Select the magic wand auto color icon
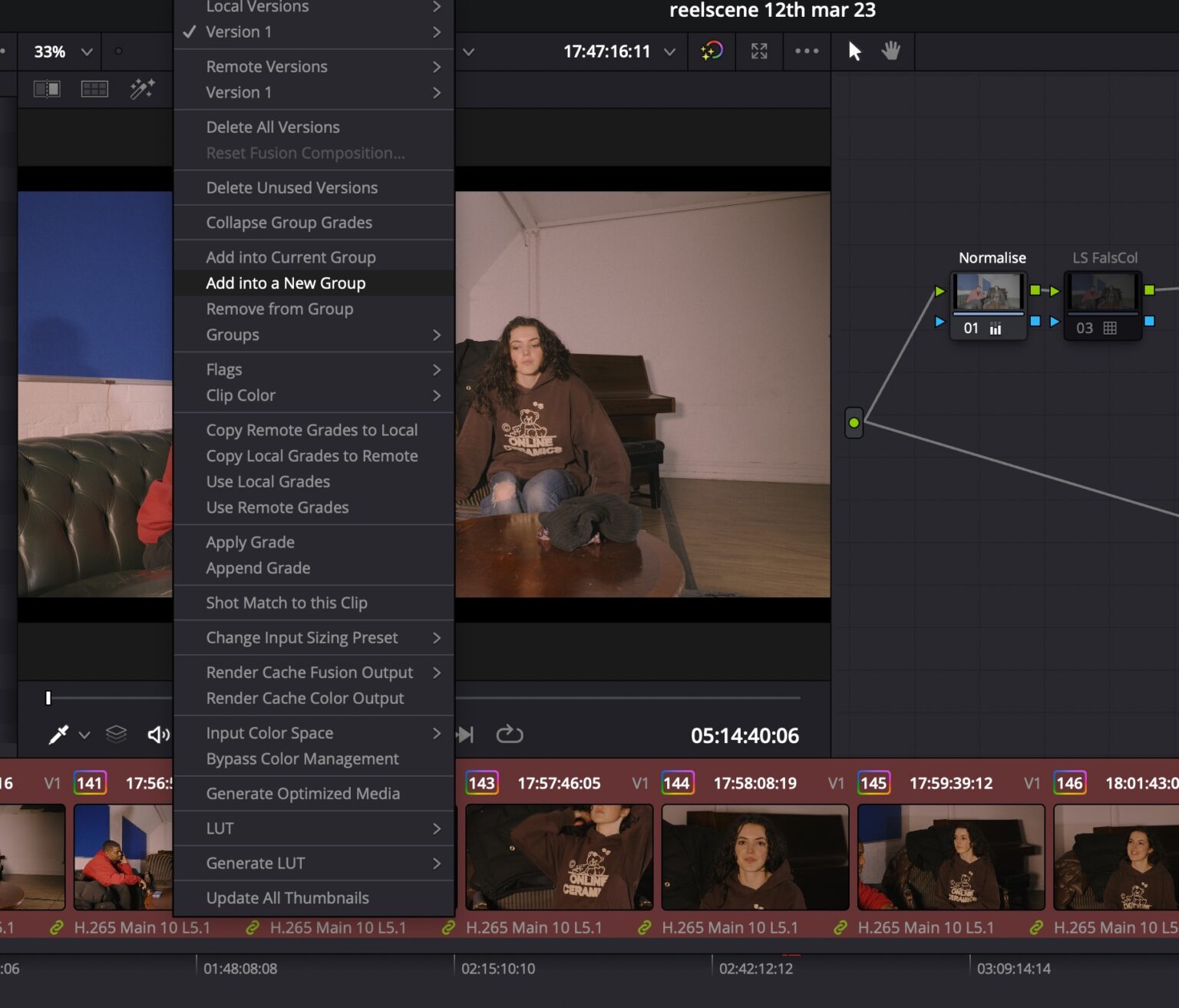This screenshot has height=1008, width=1179. (x=143, y=88)
